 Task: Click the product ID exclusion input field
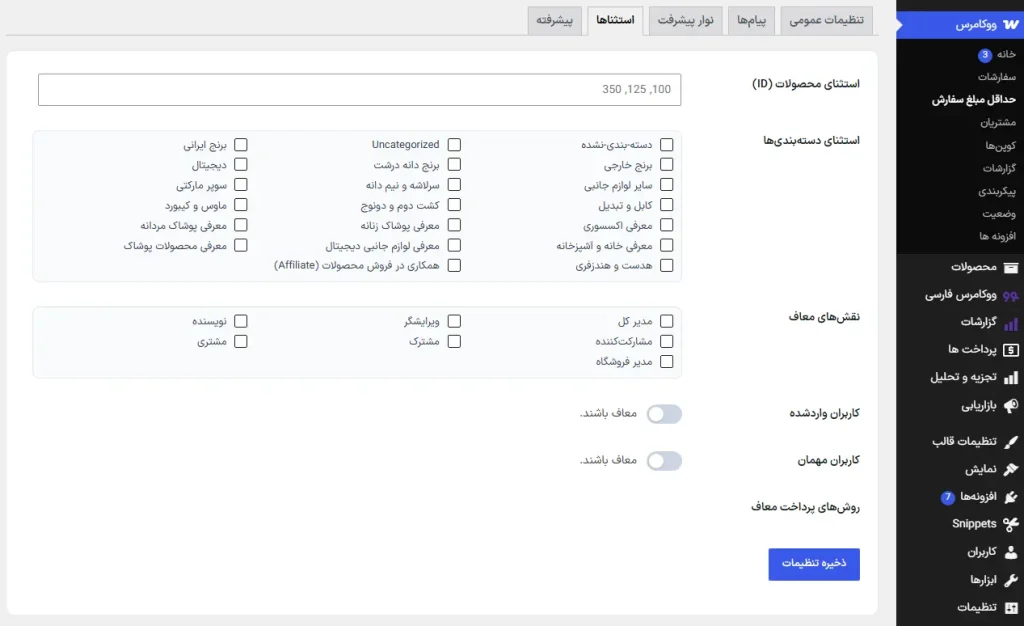click(359, 89)
